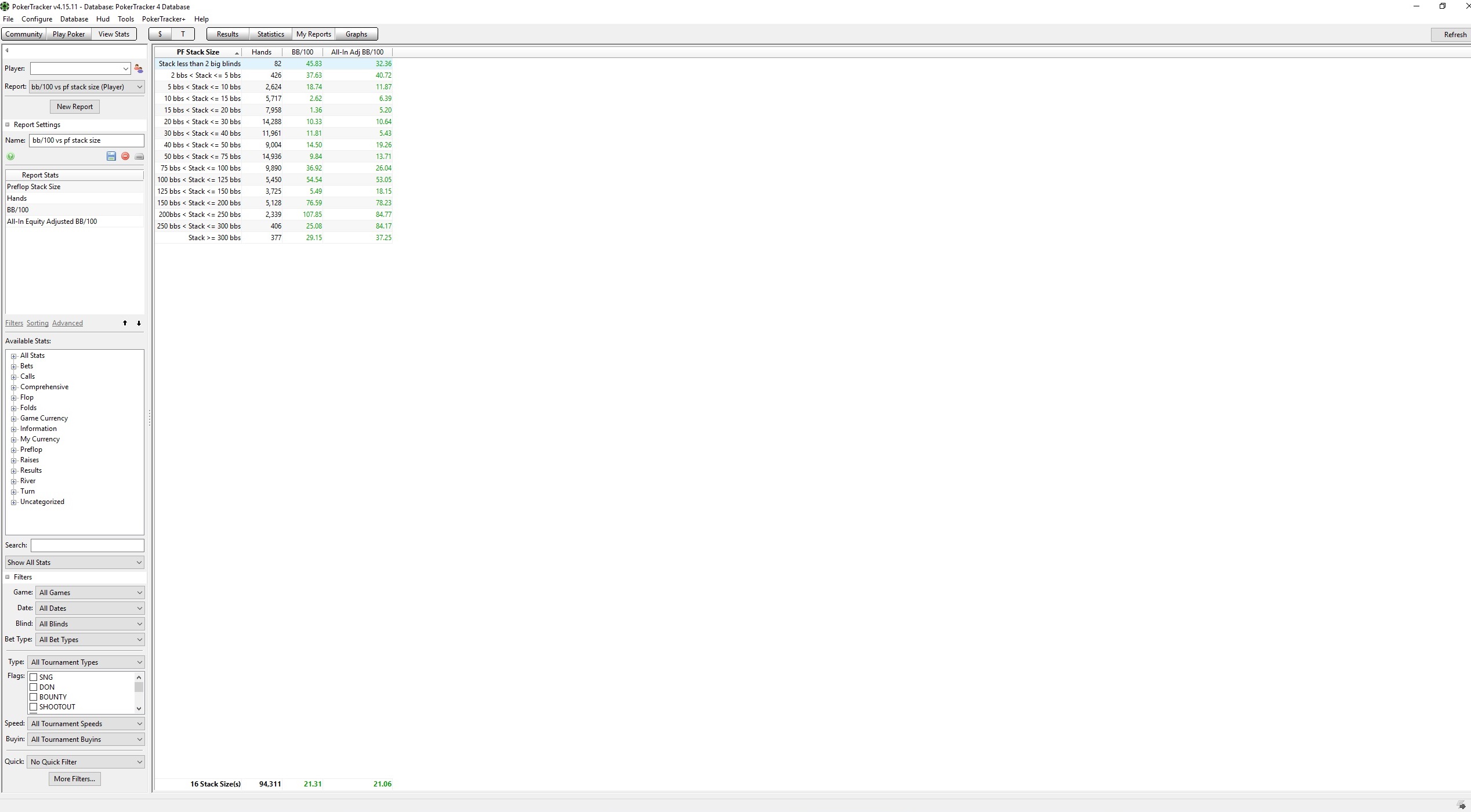Viewport: 1471px width, 812px height.
Task: Open the Database menu
Action: click(x=74, y=19)
